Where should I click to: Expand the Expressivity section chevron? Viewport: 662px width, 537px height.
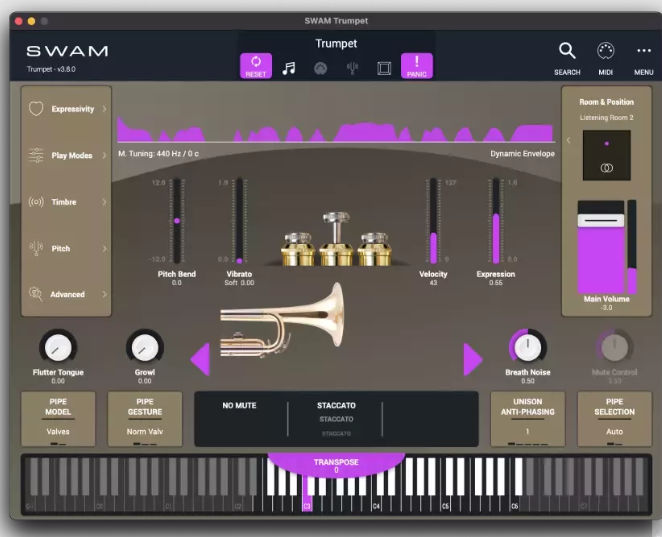click(104, 109)
